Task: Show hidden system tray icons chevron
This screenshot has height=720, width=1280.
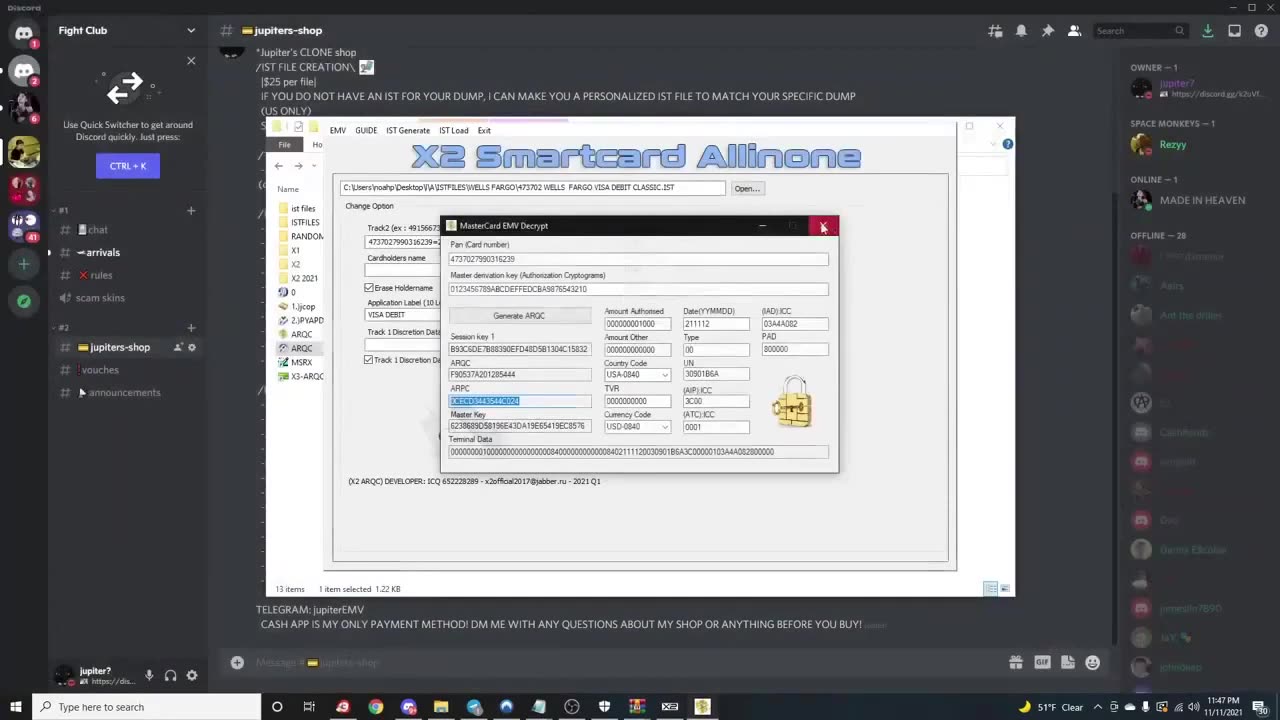Action: [1098, 707]
